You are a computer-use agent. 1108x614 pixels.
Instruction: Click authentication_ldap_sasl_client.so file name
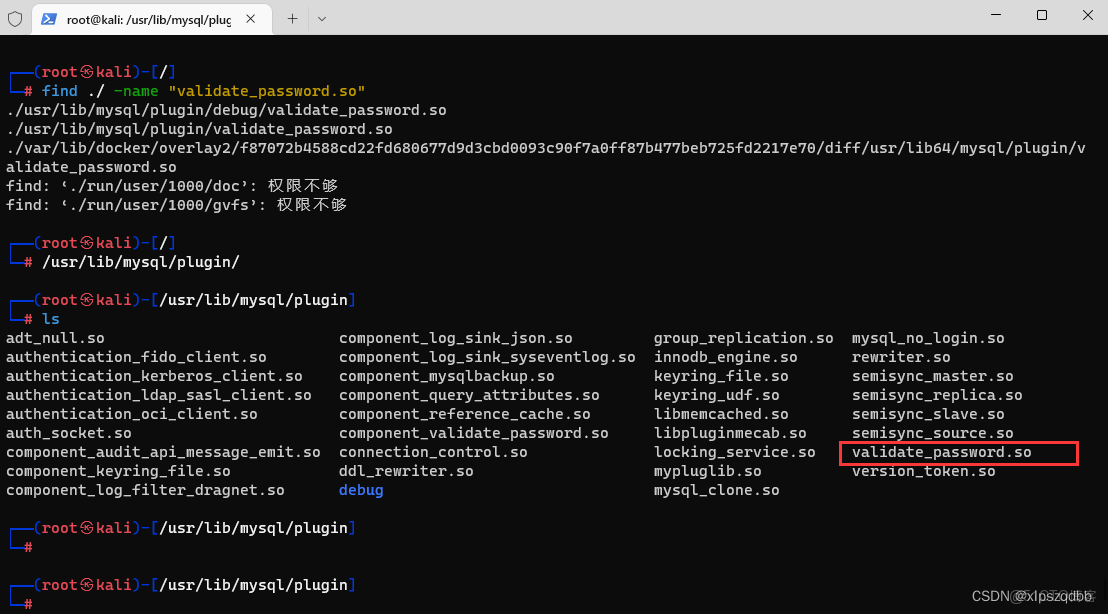(159, 396)
